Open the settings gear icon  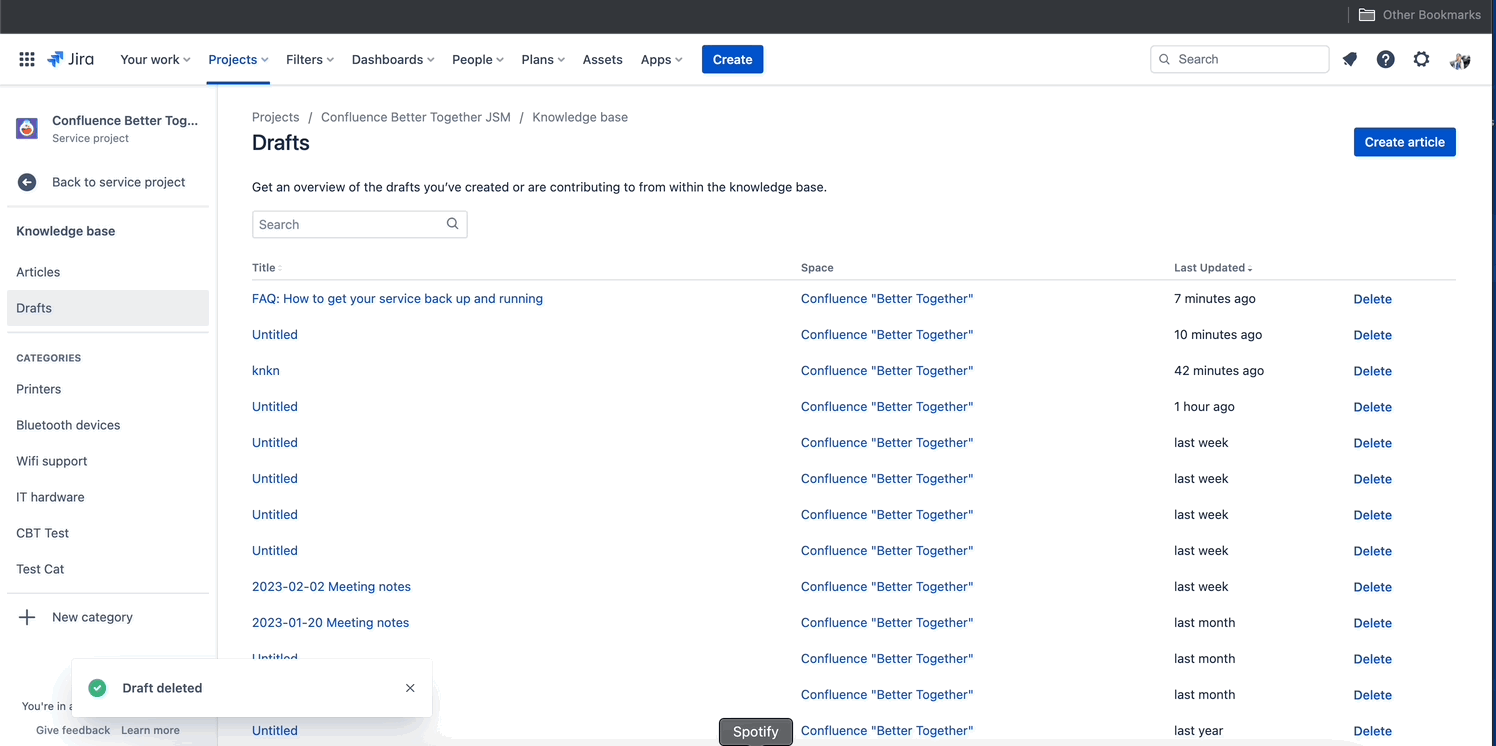(x=1422, y=60)
